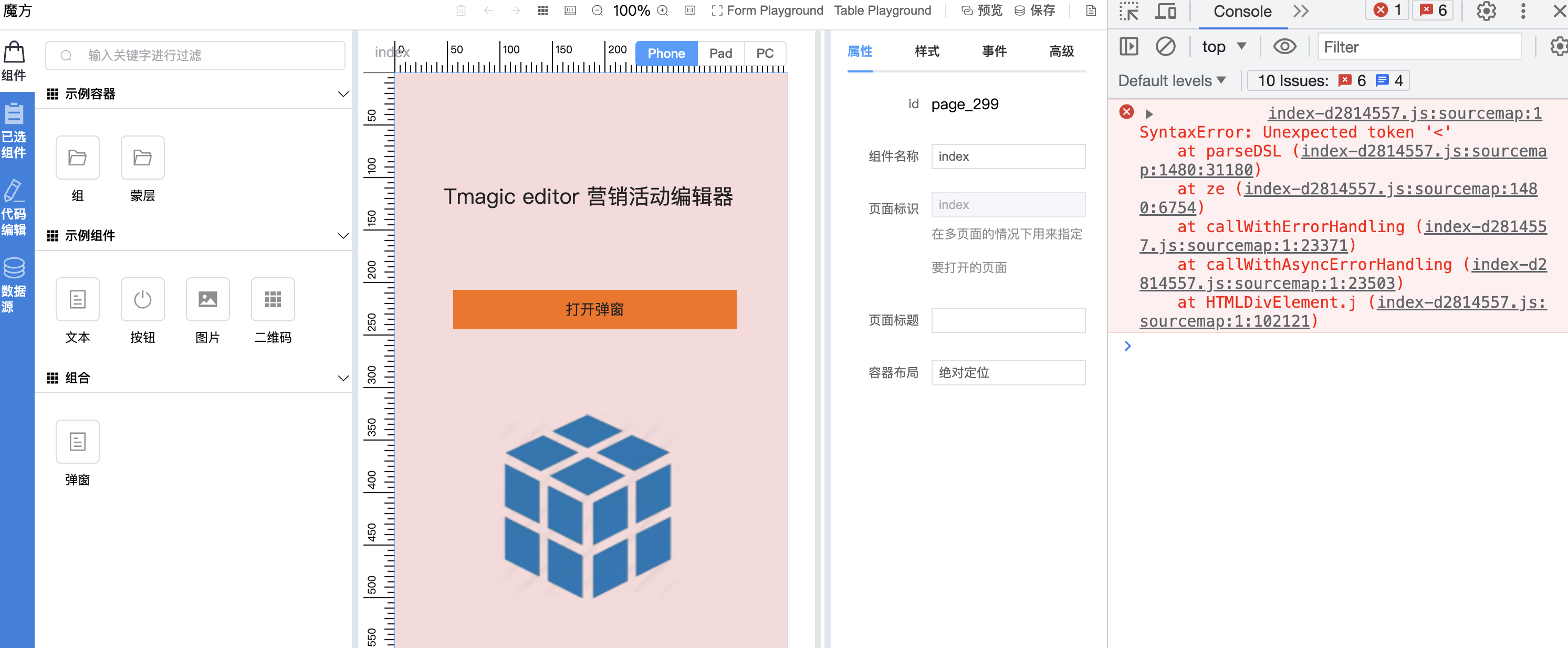Click the delete trash icon in toolbar
Screen dimensions: 1568x648
tap(461, 11)
